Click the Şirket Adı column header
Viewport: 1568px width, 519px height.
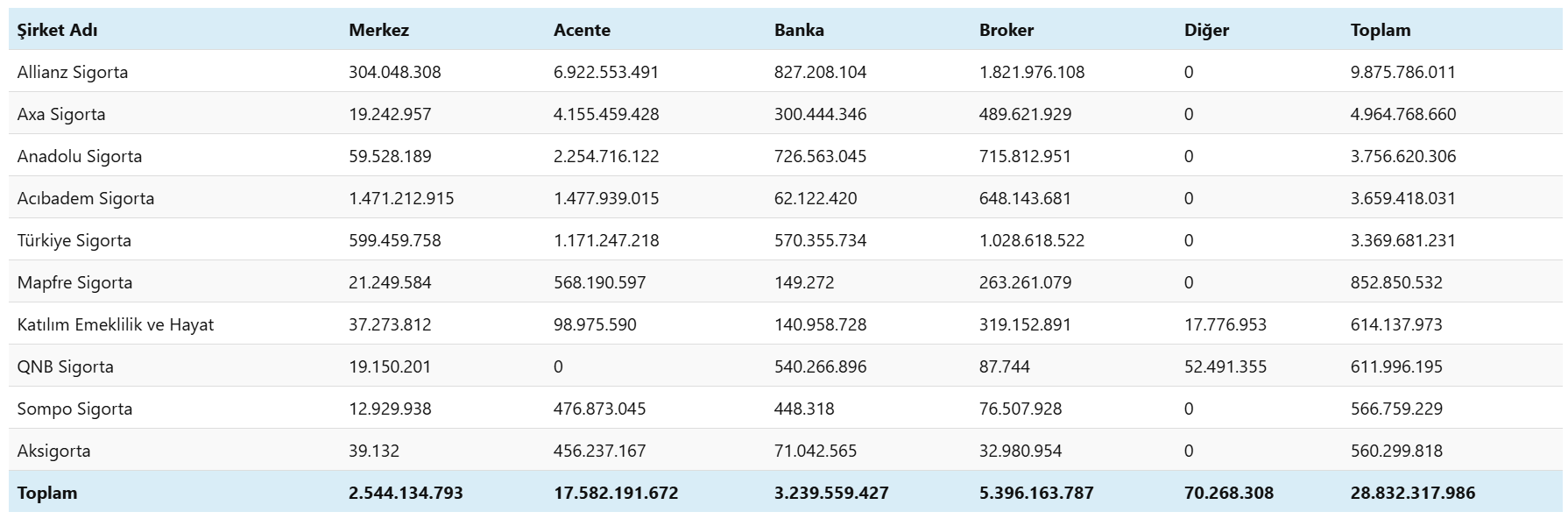pyautogui.click(x=57, y=30)
